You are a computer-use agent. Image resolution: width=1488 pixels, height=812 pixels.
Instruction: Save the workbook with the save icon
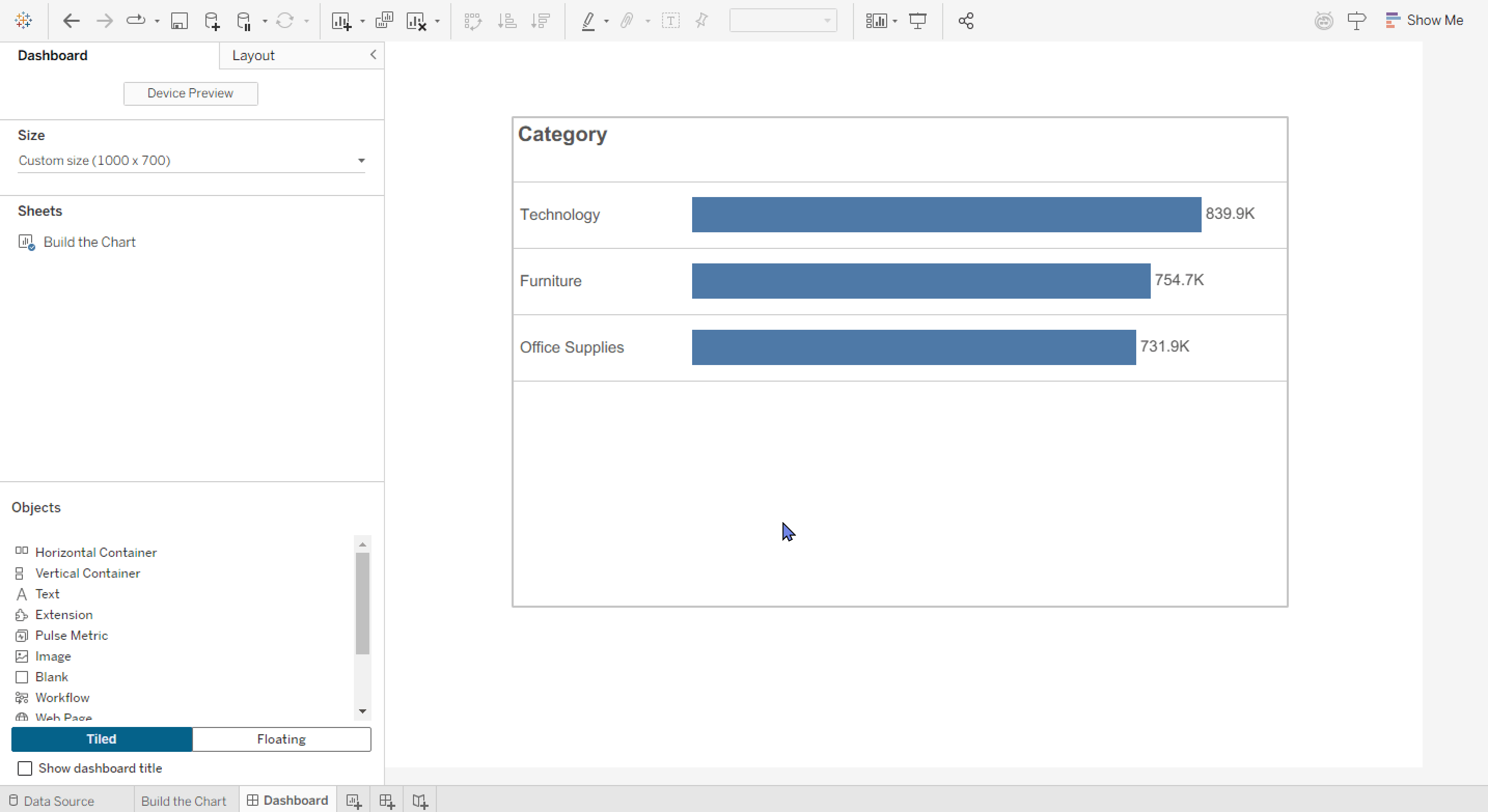(179, 21)
